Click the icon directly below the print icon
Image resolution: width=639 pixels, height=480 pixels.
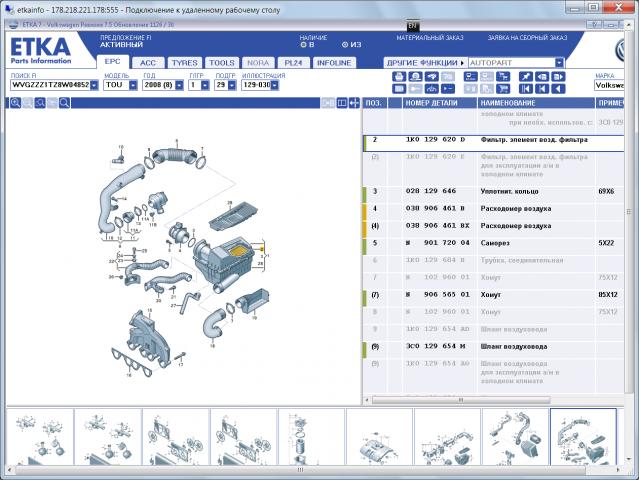(399, 89)
